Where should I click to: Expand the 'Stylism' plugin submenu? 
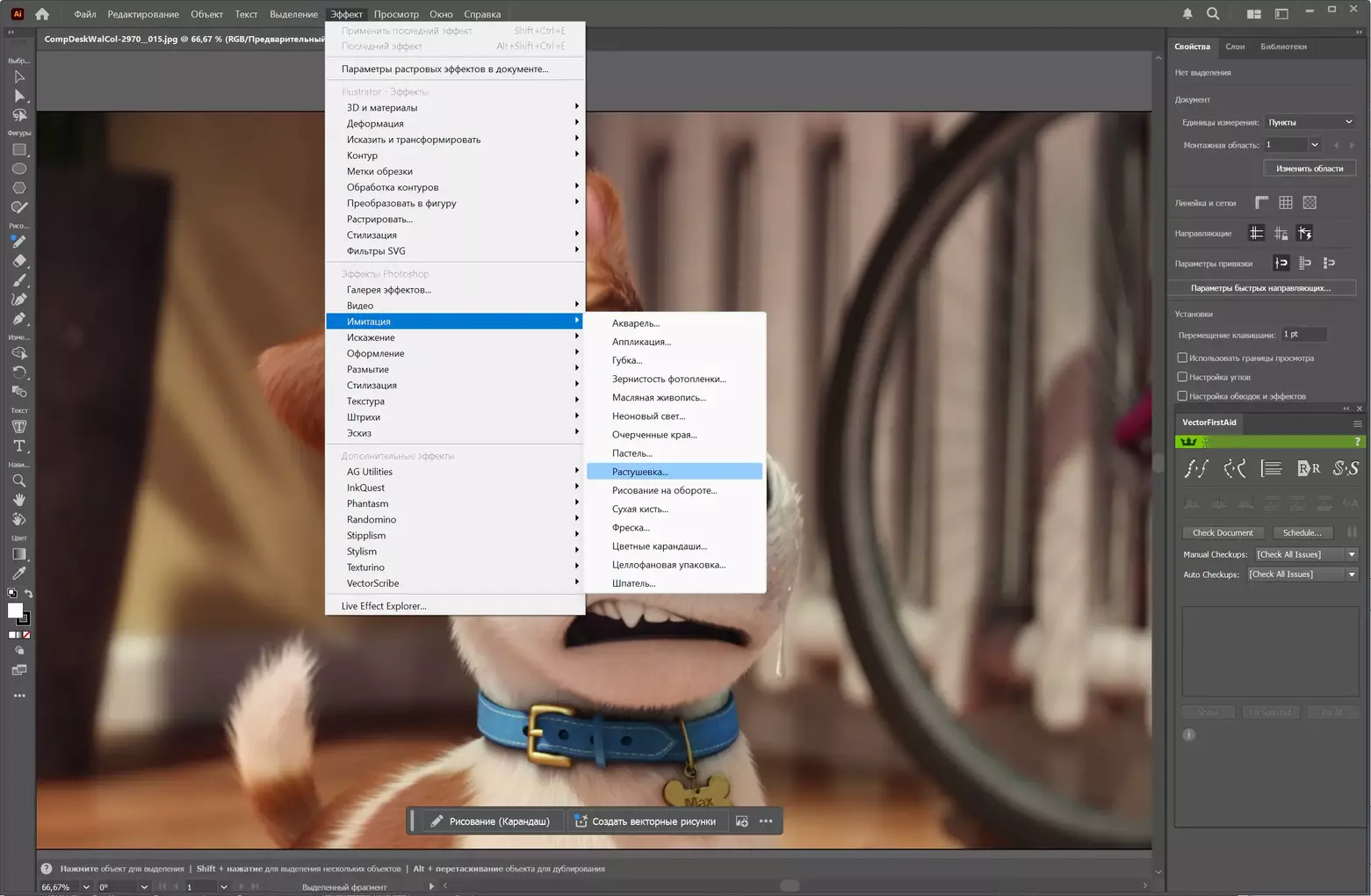(455, 552)
